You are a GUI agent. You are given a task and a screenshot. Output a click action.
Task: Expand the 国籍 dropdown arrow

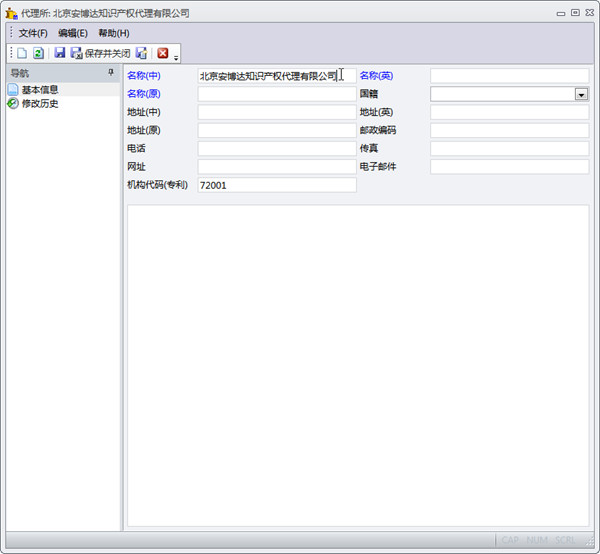click(581, 94)
